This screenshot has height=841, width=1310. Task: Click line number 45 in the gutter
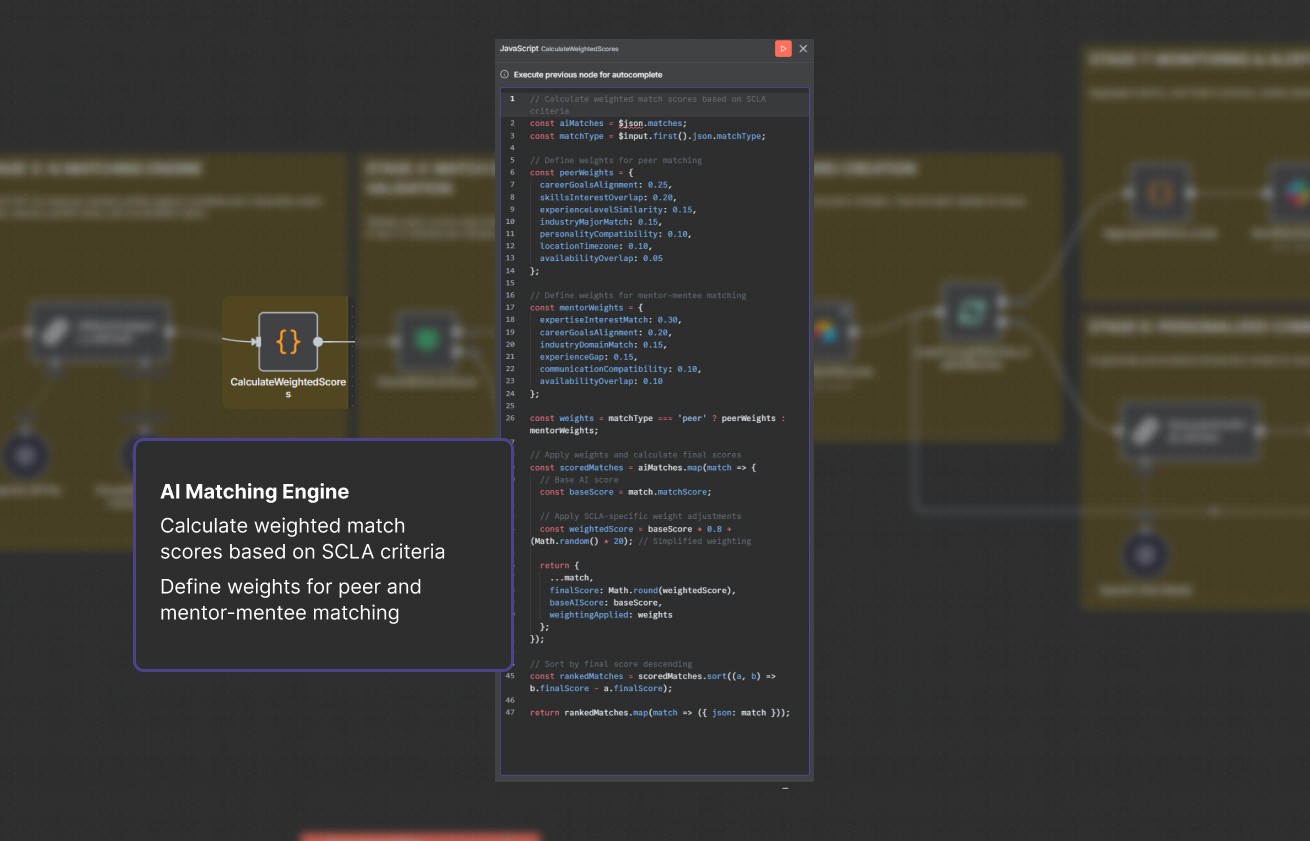[510, 676]
